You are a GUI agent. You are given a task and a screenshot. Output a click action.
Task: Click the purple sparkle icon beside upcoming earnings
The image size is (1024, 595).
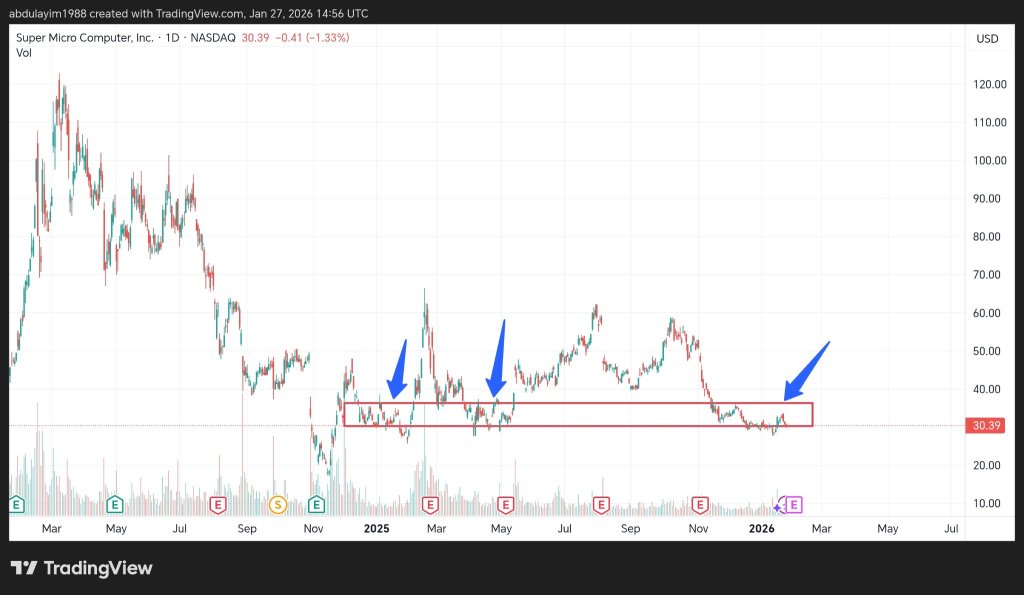pos(777,507)
